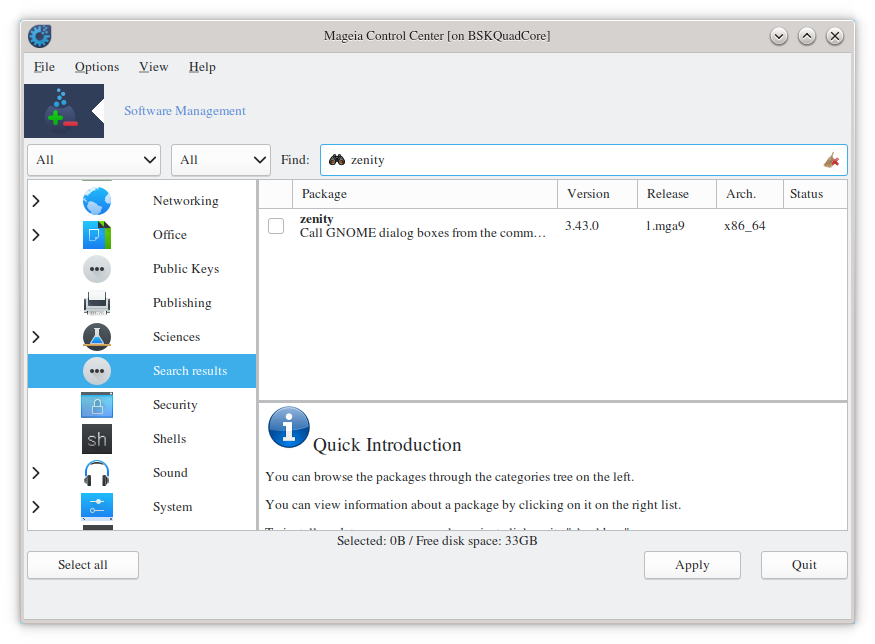Sort by the Package column header
The image size is (875, 644).
click(x=425, y=194)
